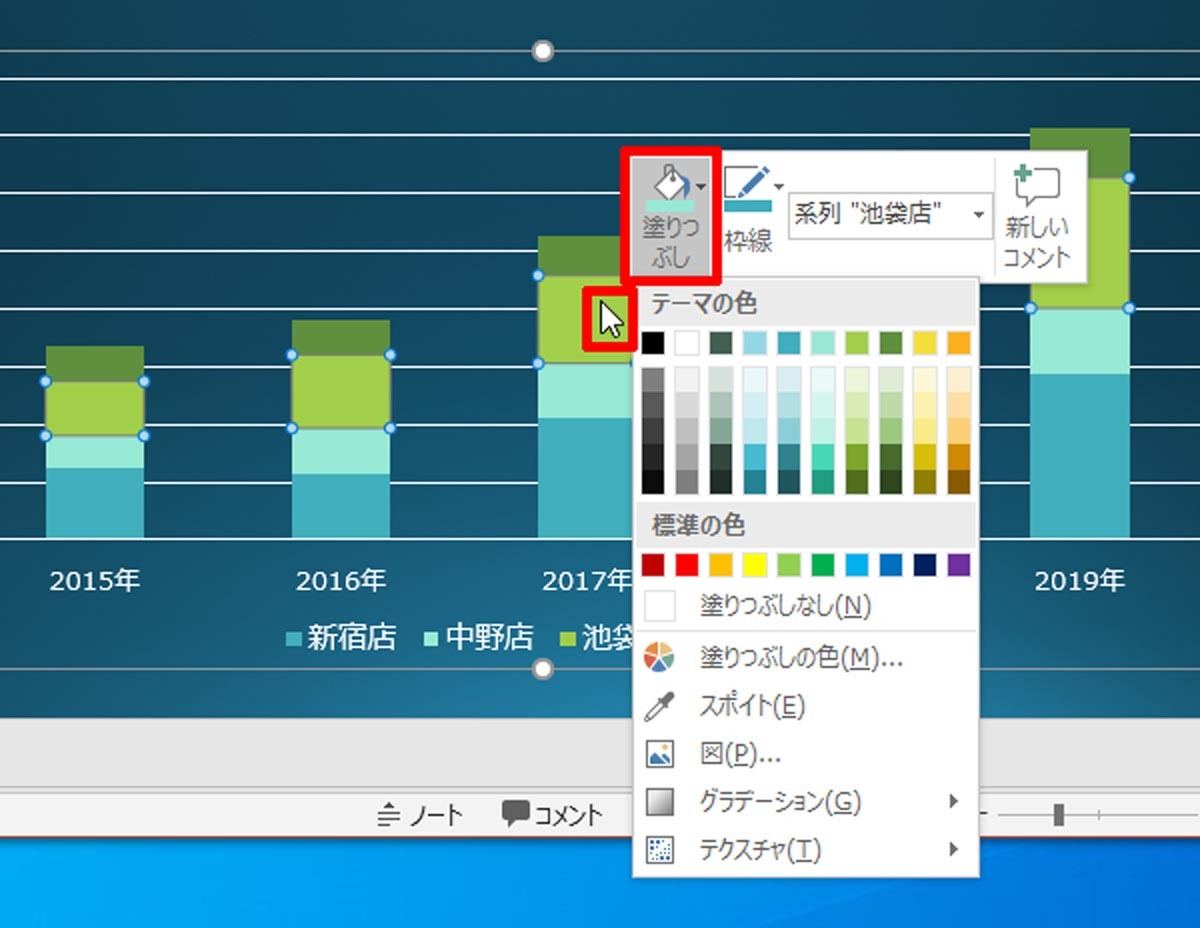Viewport: 1200px width, 928px height.
Task: Expand the グラデーション(G) submenu
Action: pos(806,801)
